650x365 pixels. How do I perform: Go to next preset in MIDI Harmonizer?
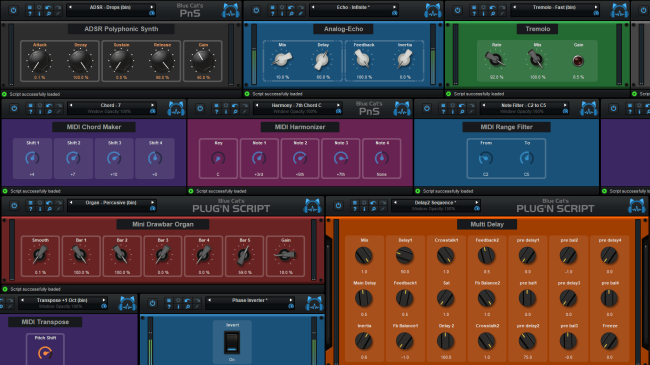click(x=338, y=105)
